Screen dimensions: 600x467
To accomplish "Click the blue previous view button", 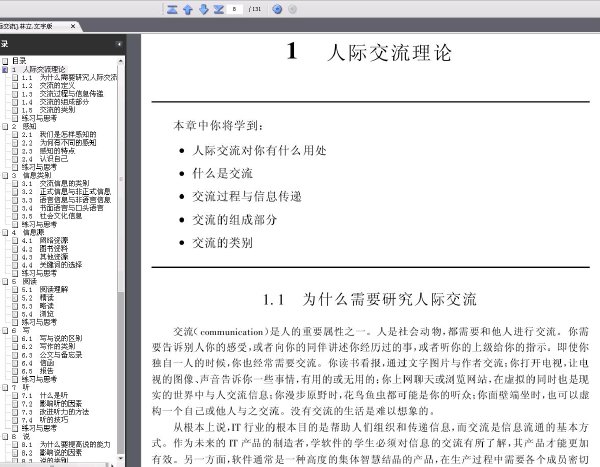I will tap(277, 9).
